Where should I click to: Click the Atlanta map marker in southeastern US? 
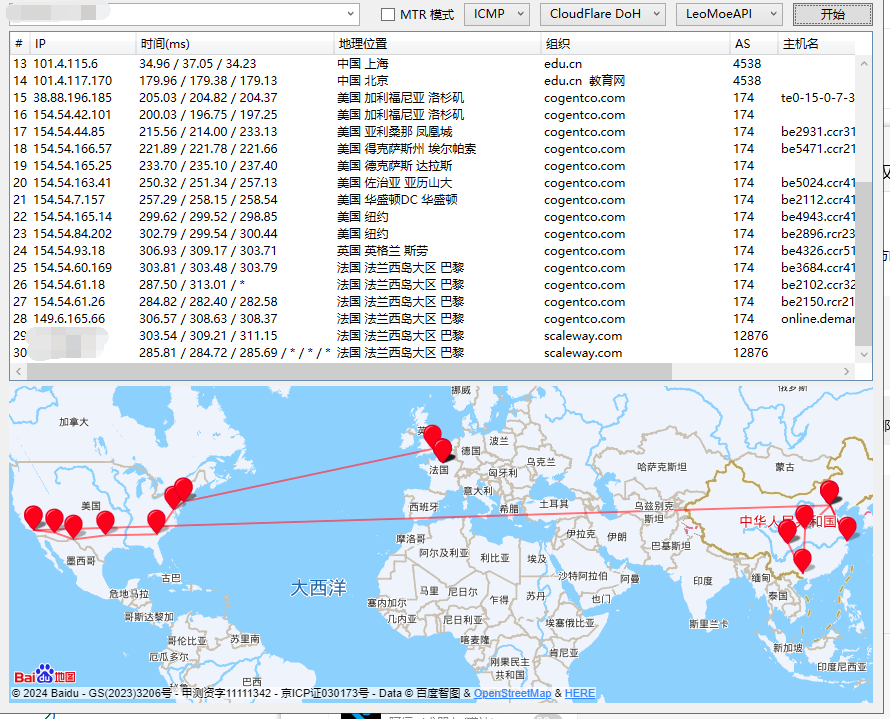[x=156, y=520]
